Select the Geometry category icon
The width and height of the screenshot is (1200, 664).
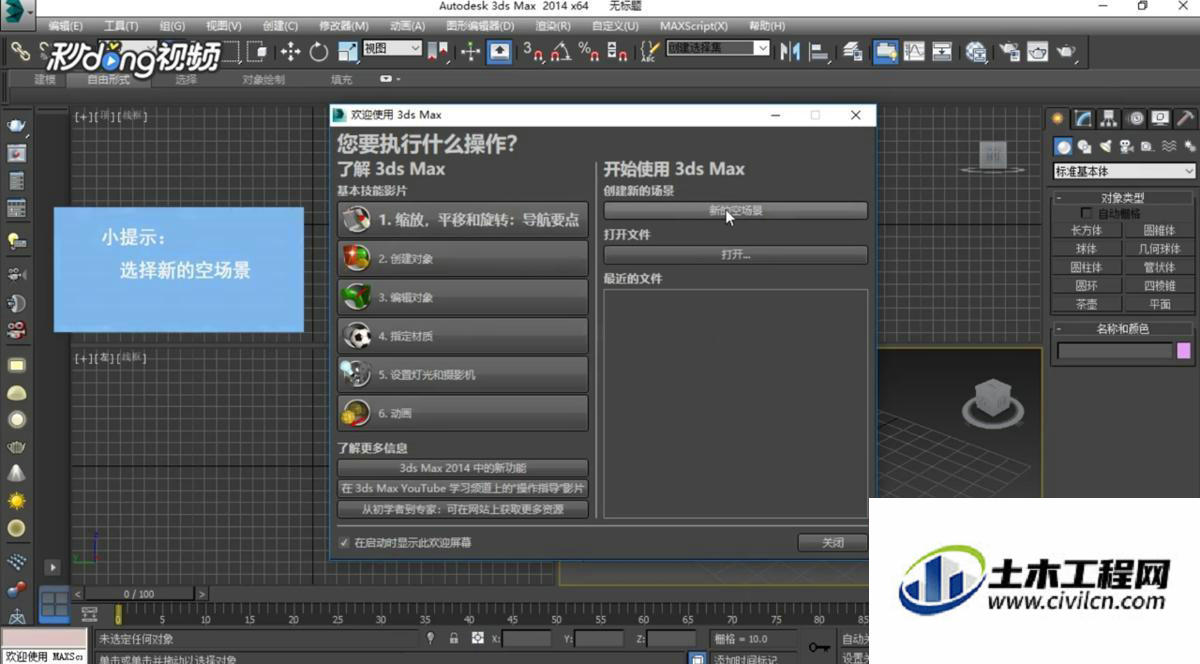coord(1064,146)
